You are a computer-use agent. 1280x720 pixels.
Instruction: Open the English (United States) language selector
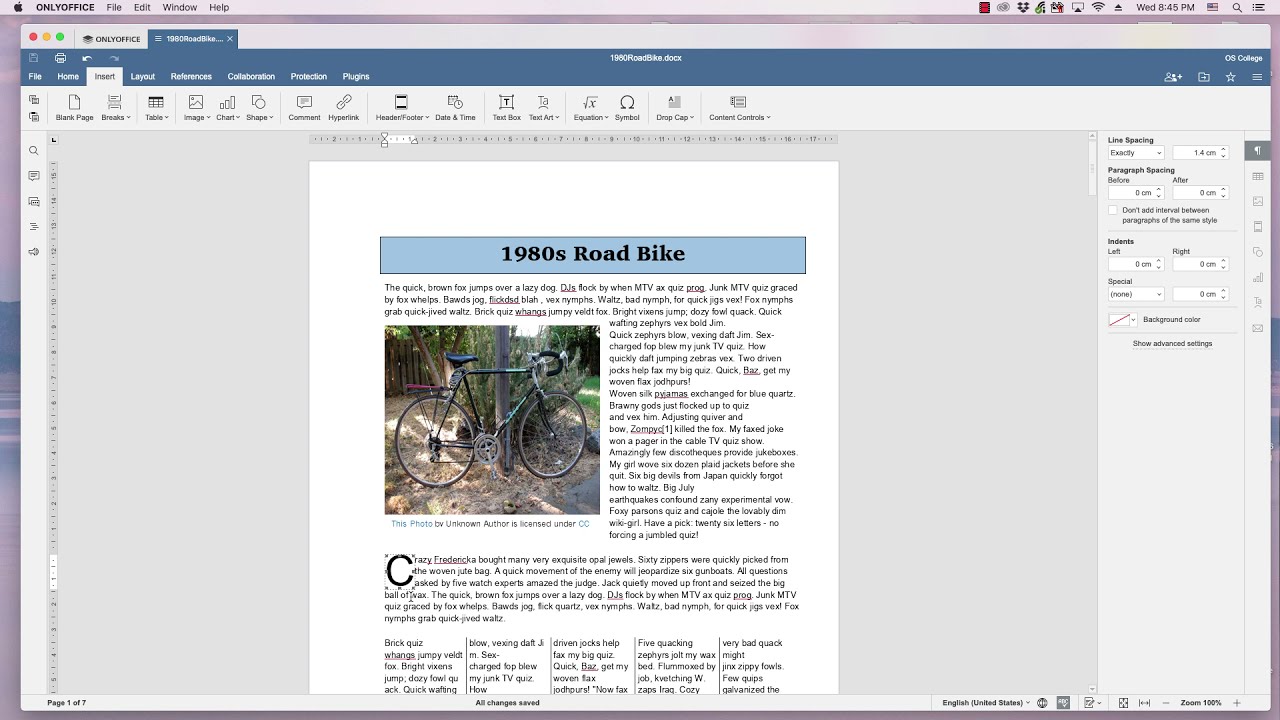coord(986,703)
